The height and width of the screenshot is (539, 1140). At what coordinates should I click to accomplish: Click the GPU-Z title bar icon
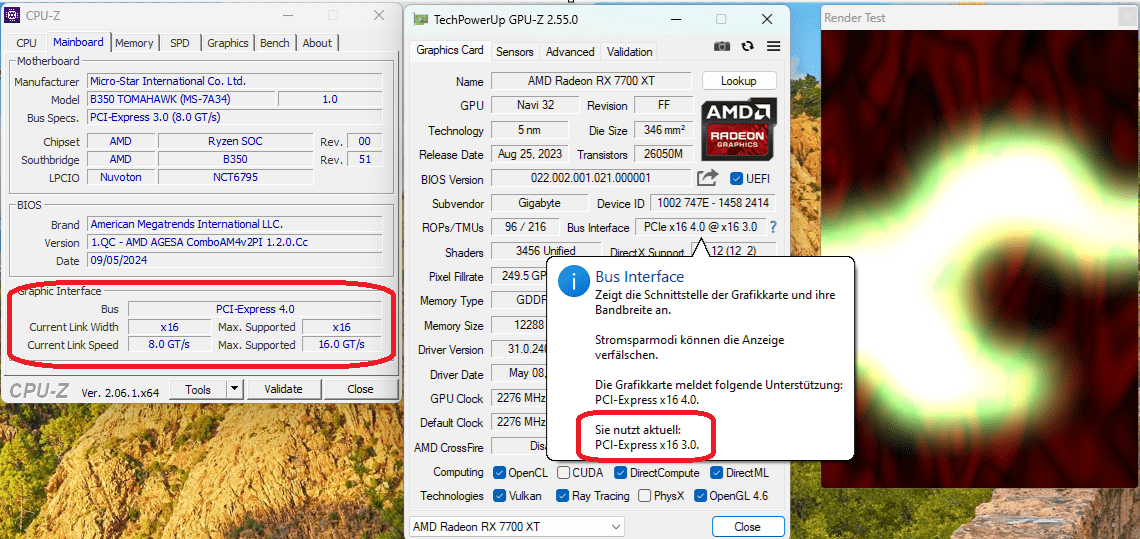coord(420,20)
